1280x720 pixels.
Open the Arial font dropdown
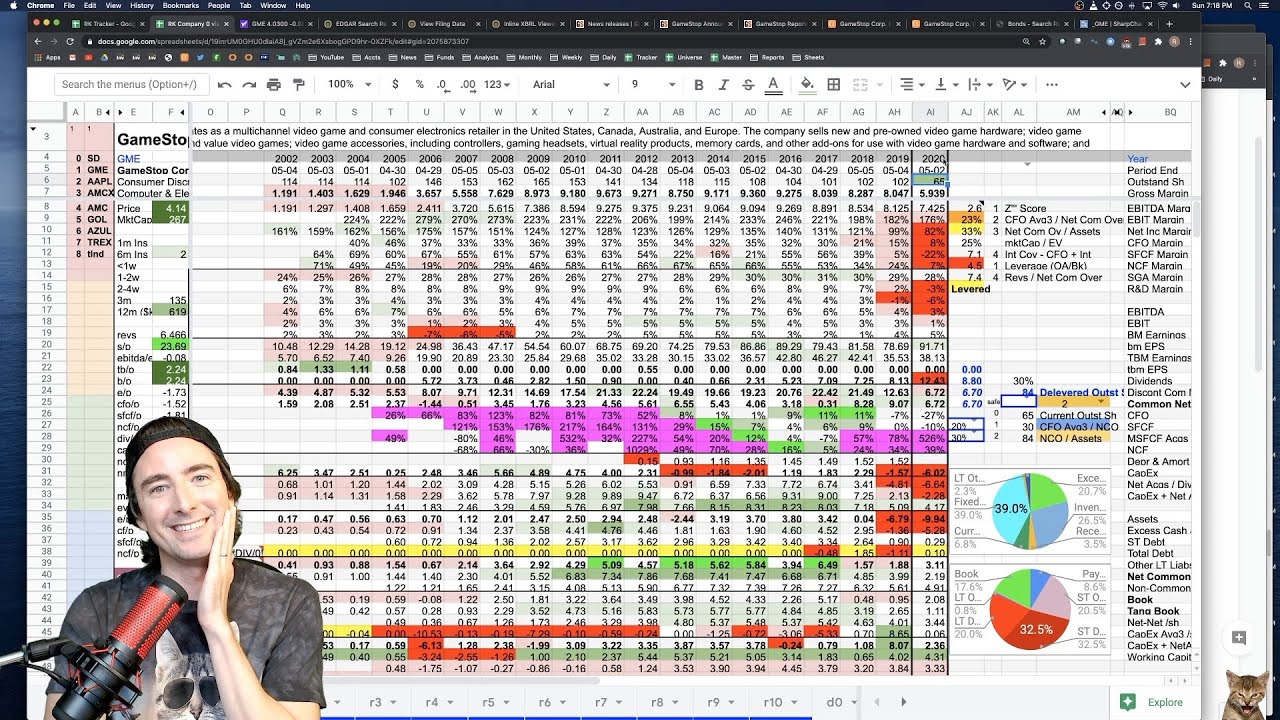click(571, 85)
